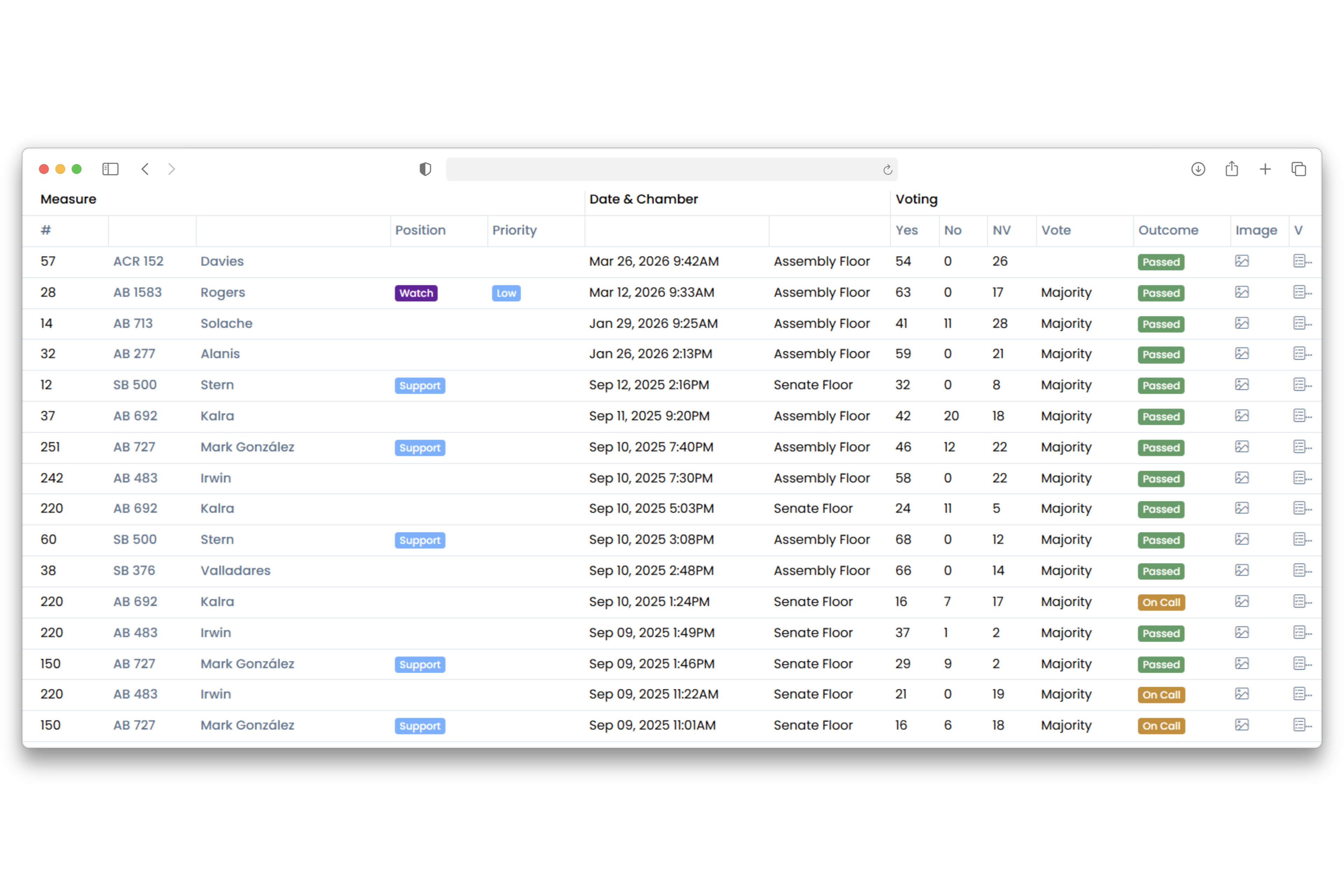Click the share icon in toolbar
The image size is (1344, 896).
point(1231,169)
